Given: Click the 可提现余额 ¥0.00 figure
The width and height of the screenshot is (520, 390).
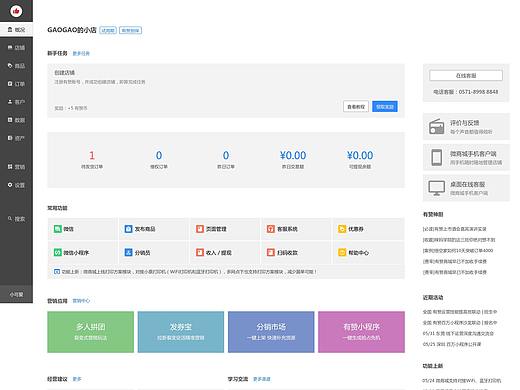Looking at the screenshot, I should 360,155.
